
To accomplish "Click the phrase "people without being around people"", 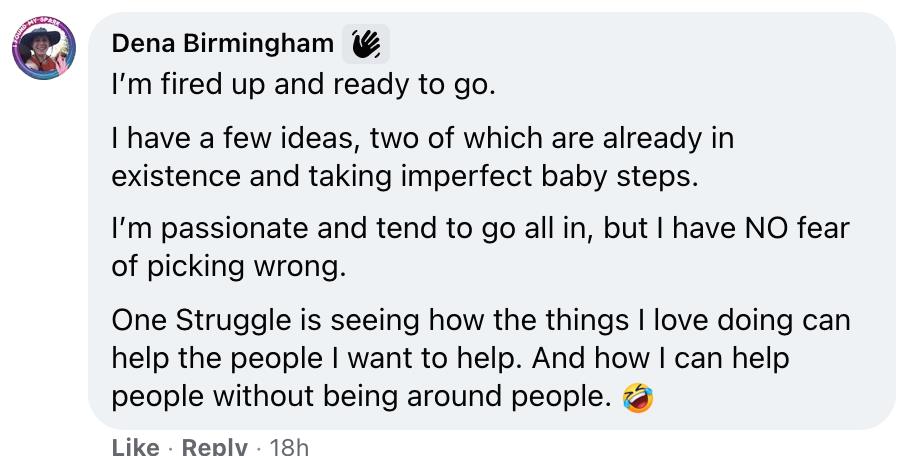I will coord(360,395).
